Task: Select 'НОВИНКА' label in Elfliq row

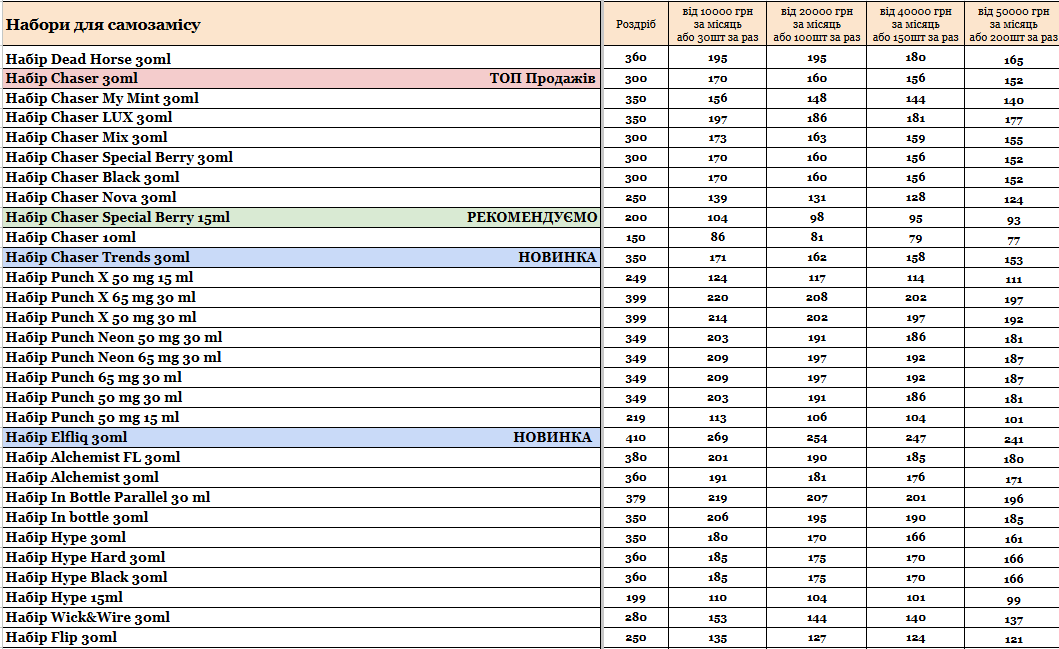Action: [552, 438]
